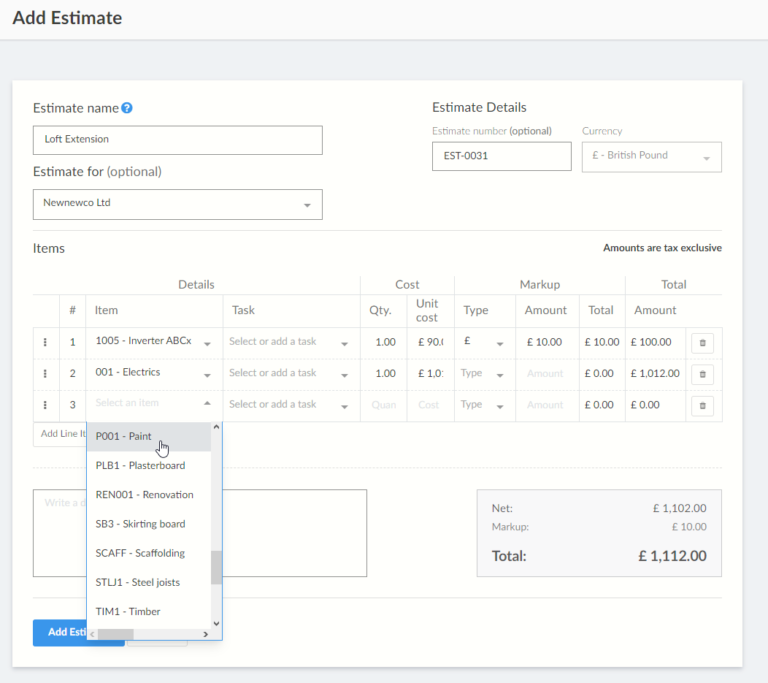Click the Total £ 1,112.00 value

tap(672, 556)
